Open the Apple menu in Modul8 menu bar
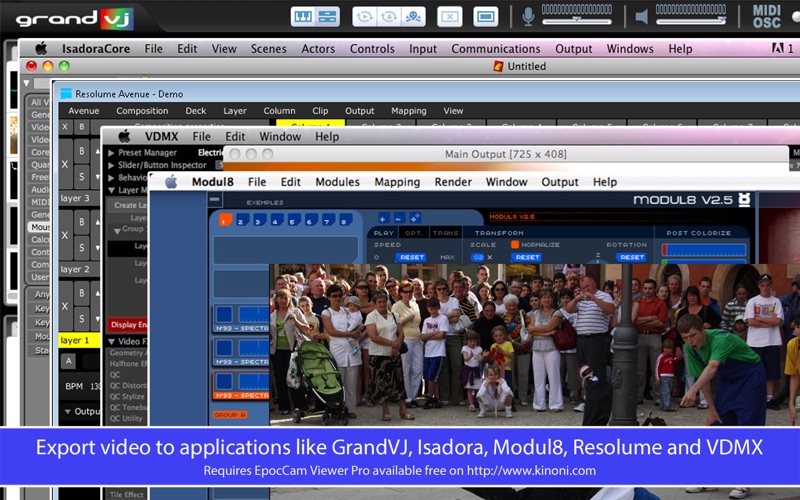The height and width of the screenshot is (500, 800). (171, 182)
